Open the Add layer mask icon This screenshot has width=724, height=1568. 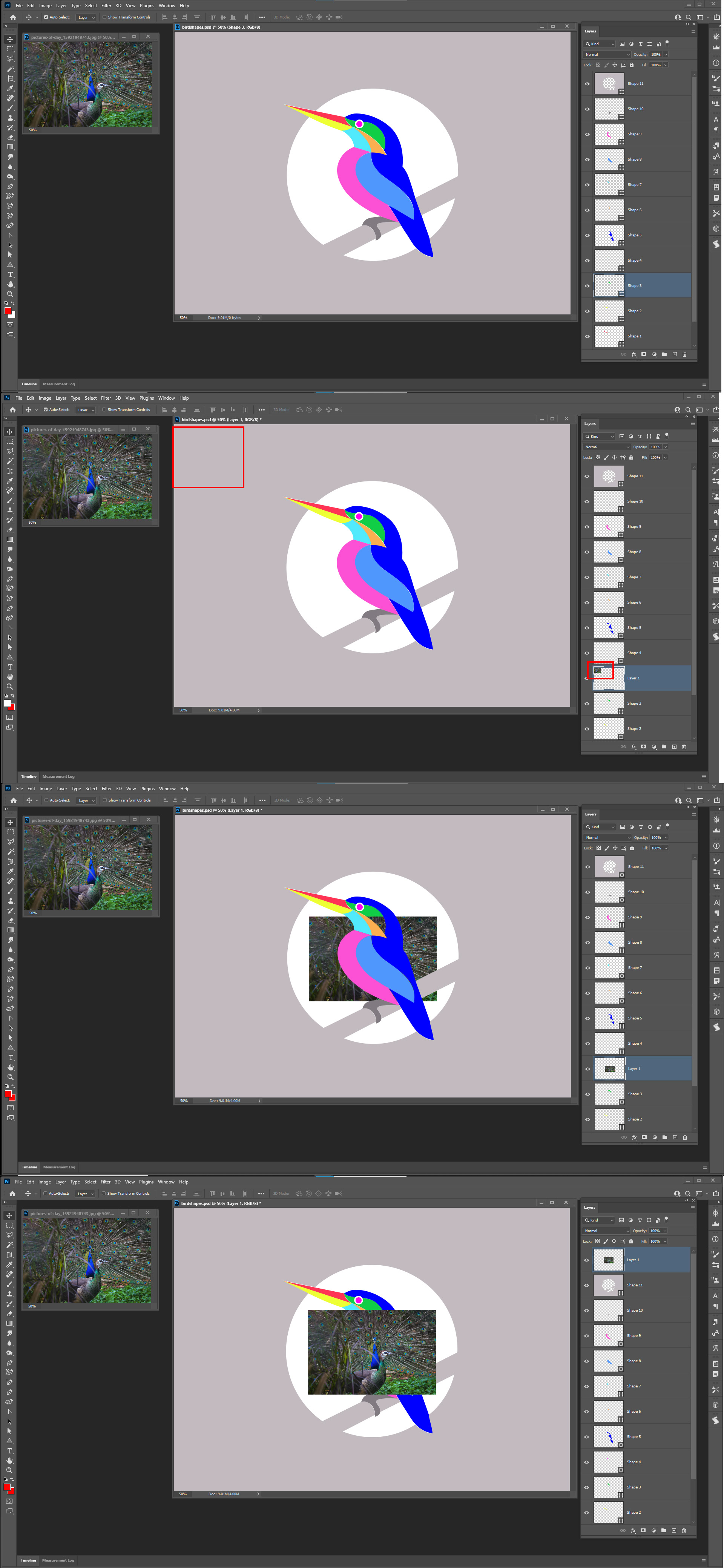(x=644, y=354)
